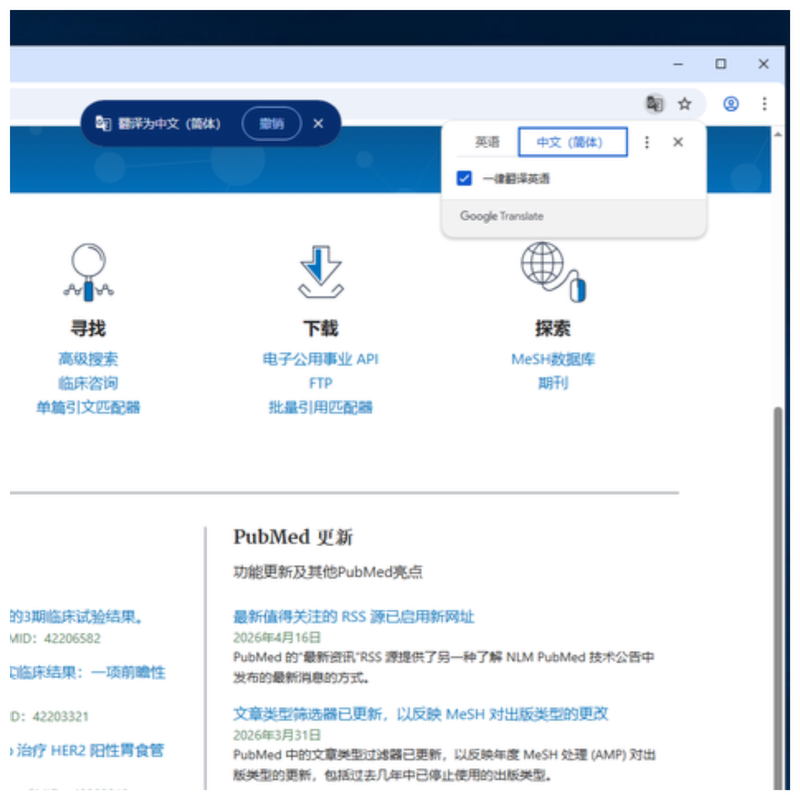Switch to the 英语 tab

[487, 142]
